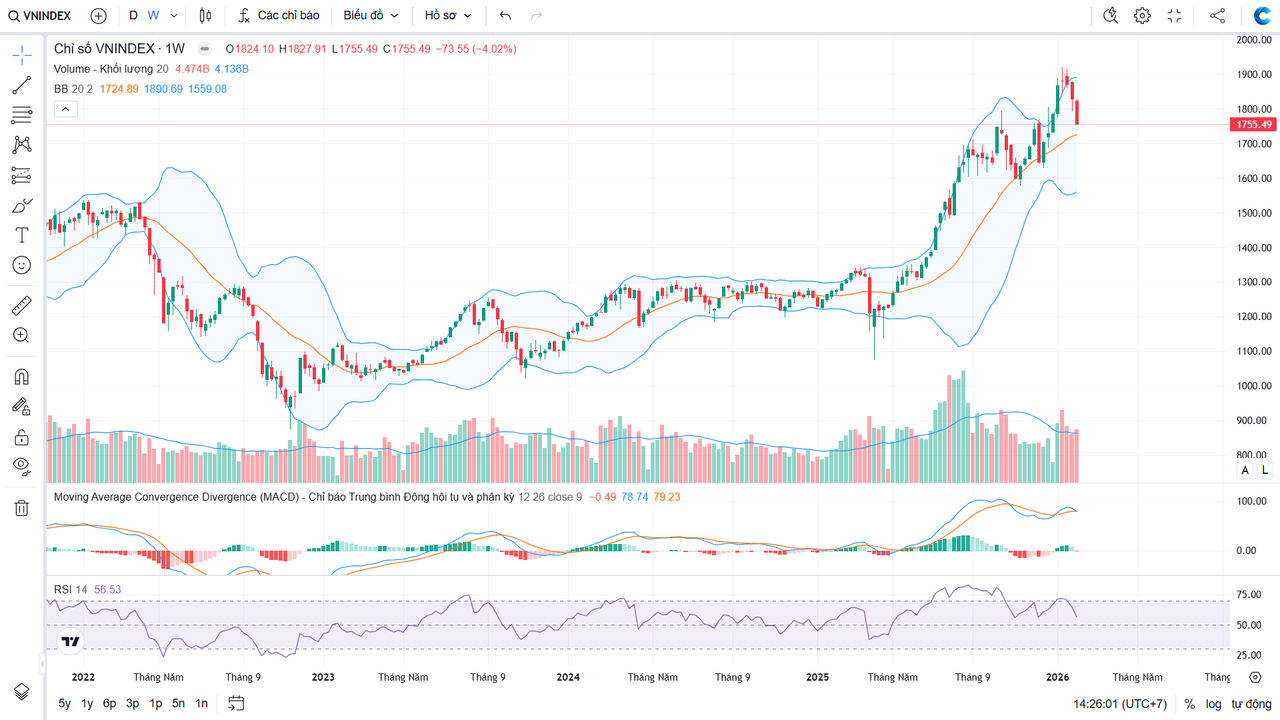
Task: Set the time range to 6p
Action: 110,703
